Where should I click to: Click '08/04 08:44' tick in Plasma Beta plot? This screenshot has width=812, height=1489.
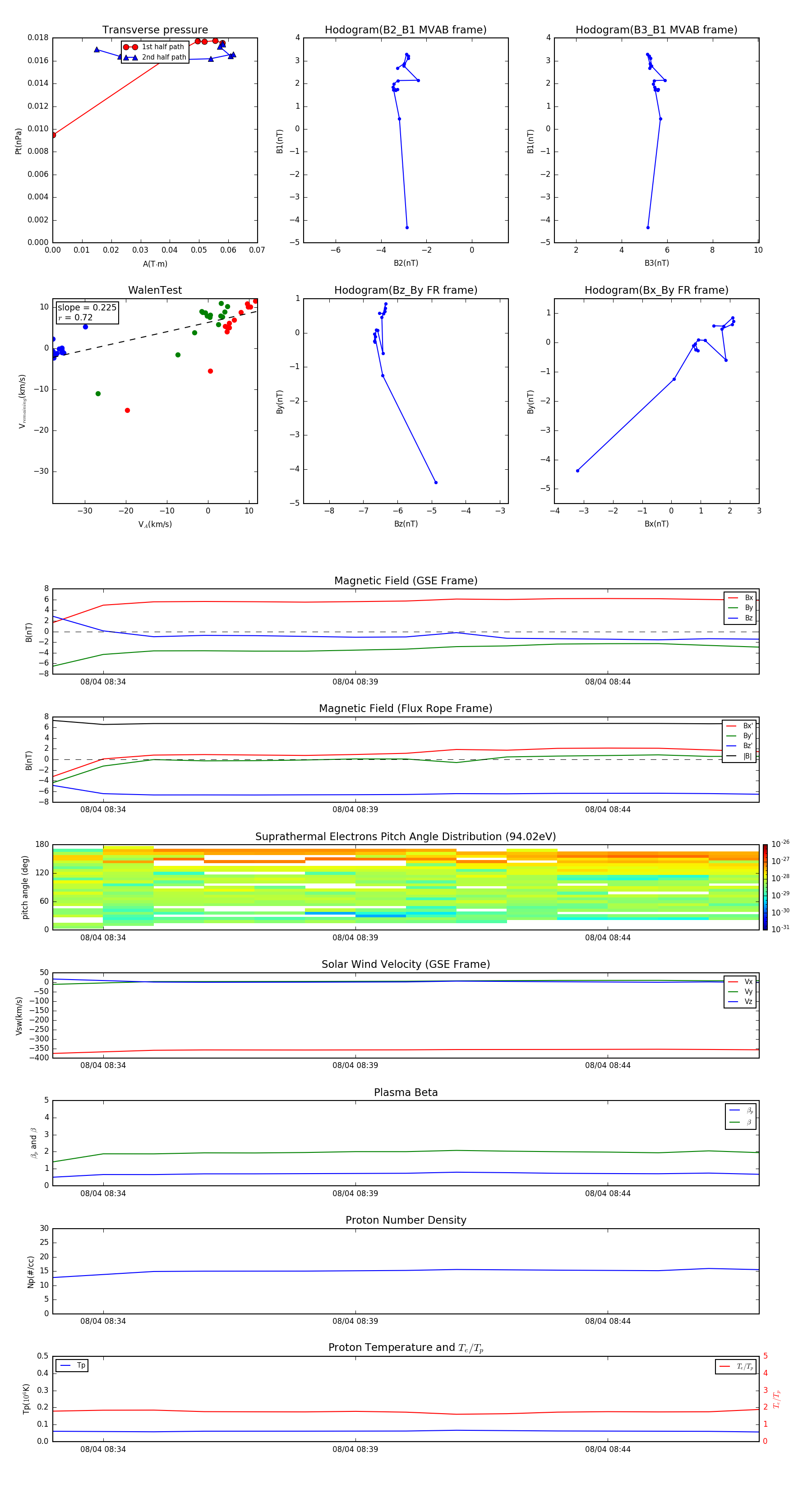click(607, 1193)
